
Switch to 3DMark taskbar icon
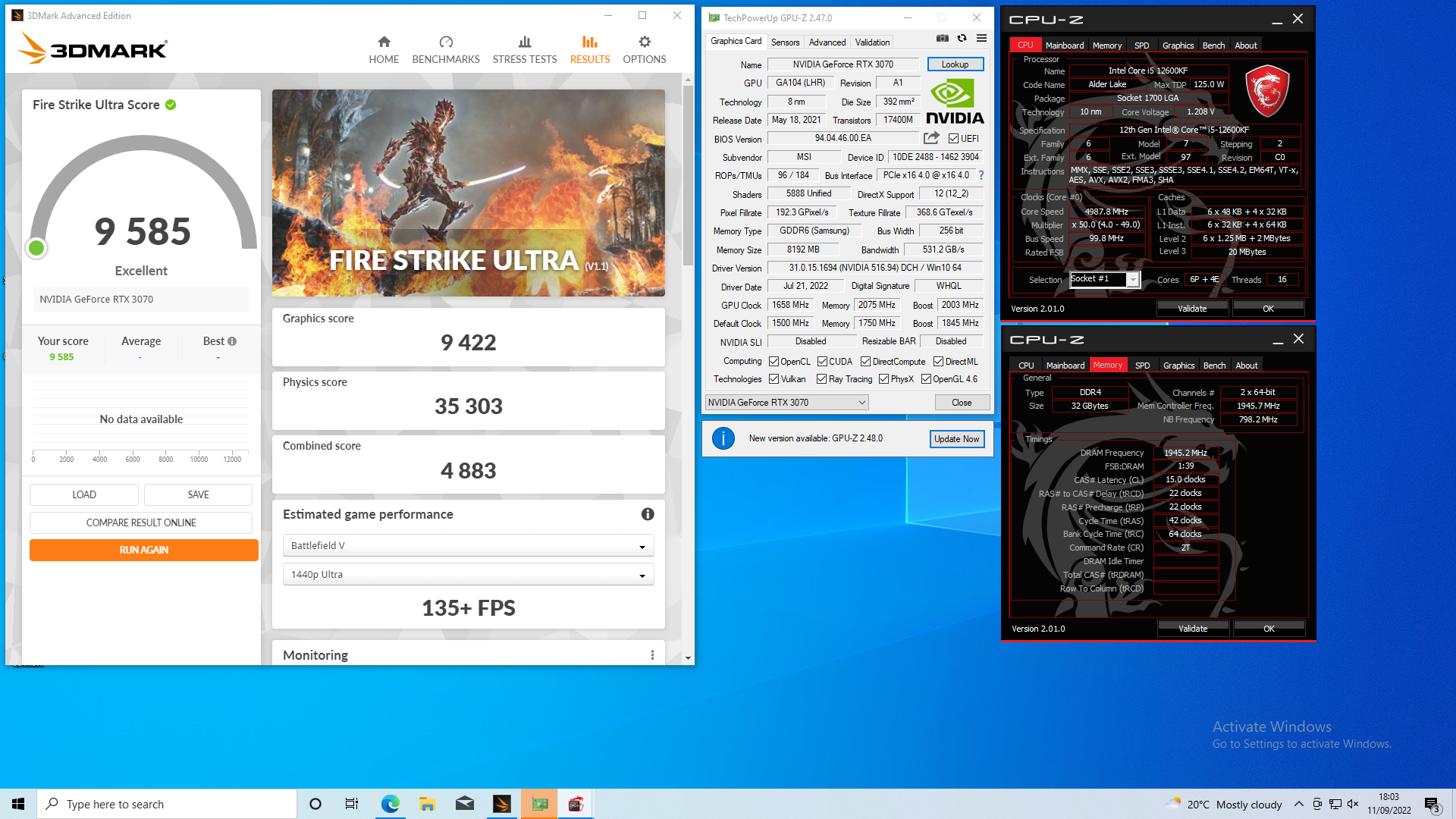pyautogui.click(x=502, y=804)
